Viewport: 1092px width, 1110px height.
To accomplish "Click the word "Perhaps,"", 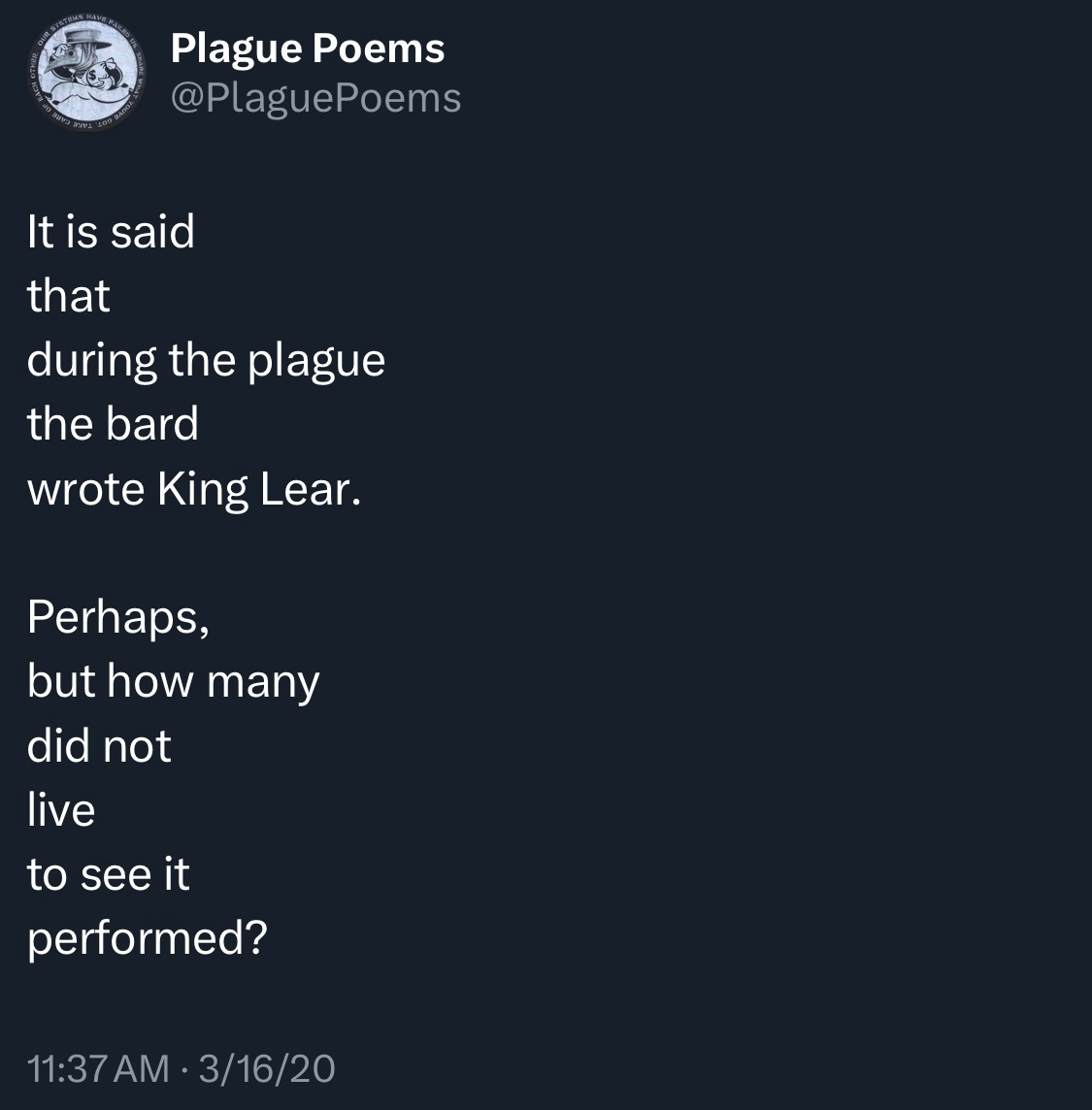I will point(118,617).
